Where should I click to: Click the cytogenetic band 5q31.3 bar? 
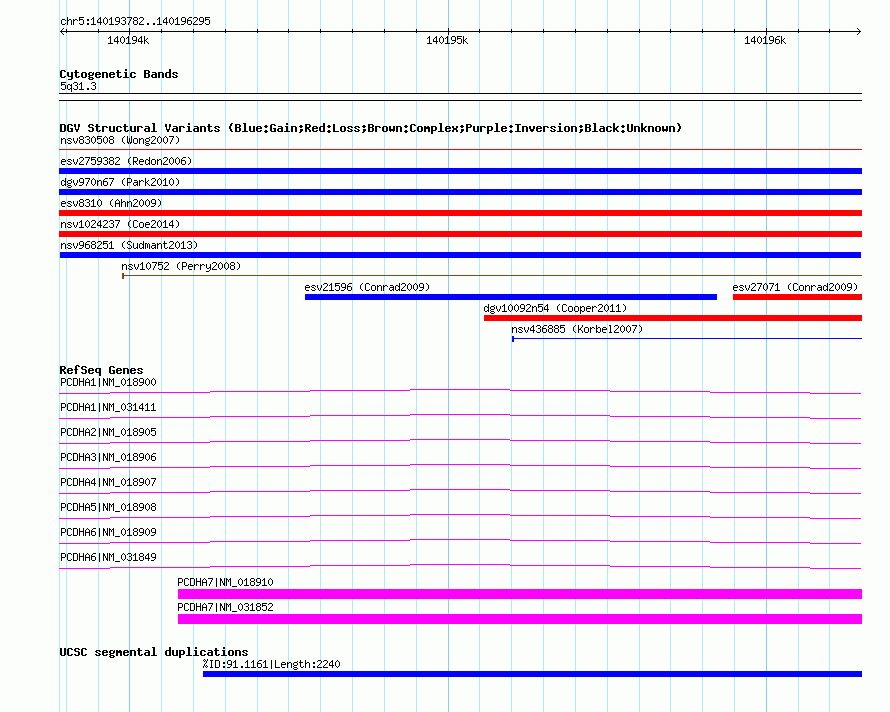460,97
